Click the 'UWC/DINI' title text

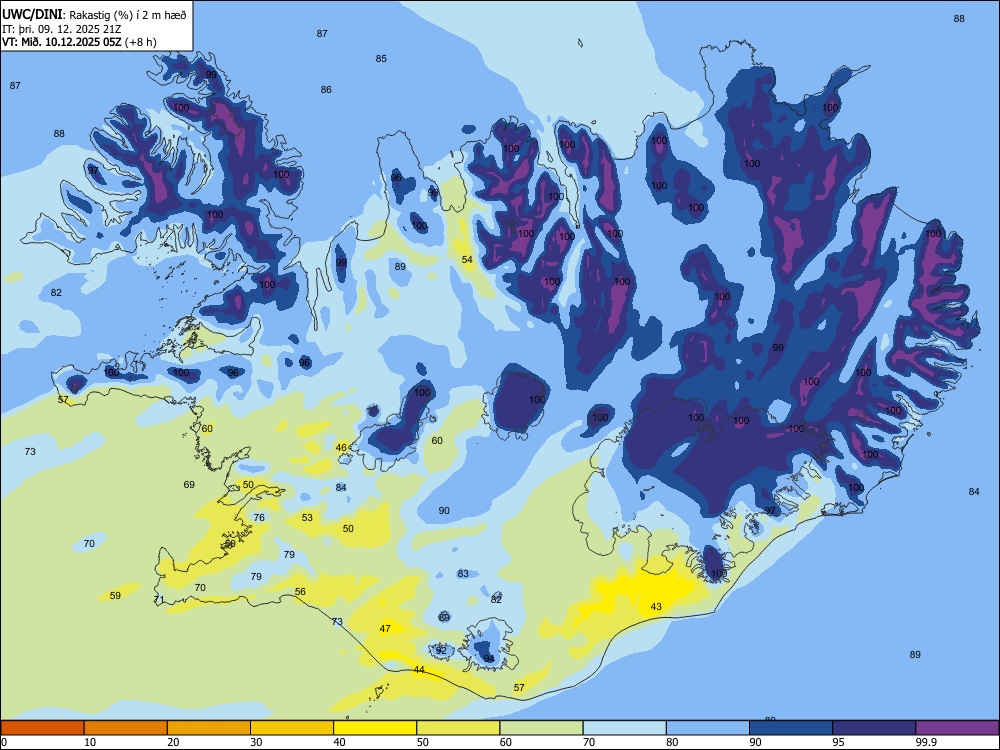pyautogui.click(x=33, y=15)
